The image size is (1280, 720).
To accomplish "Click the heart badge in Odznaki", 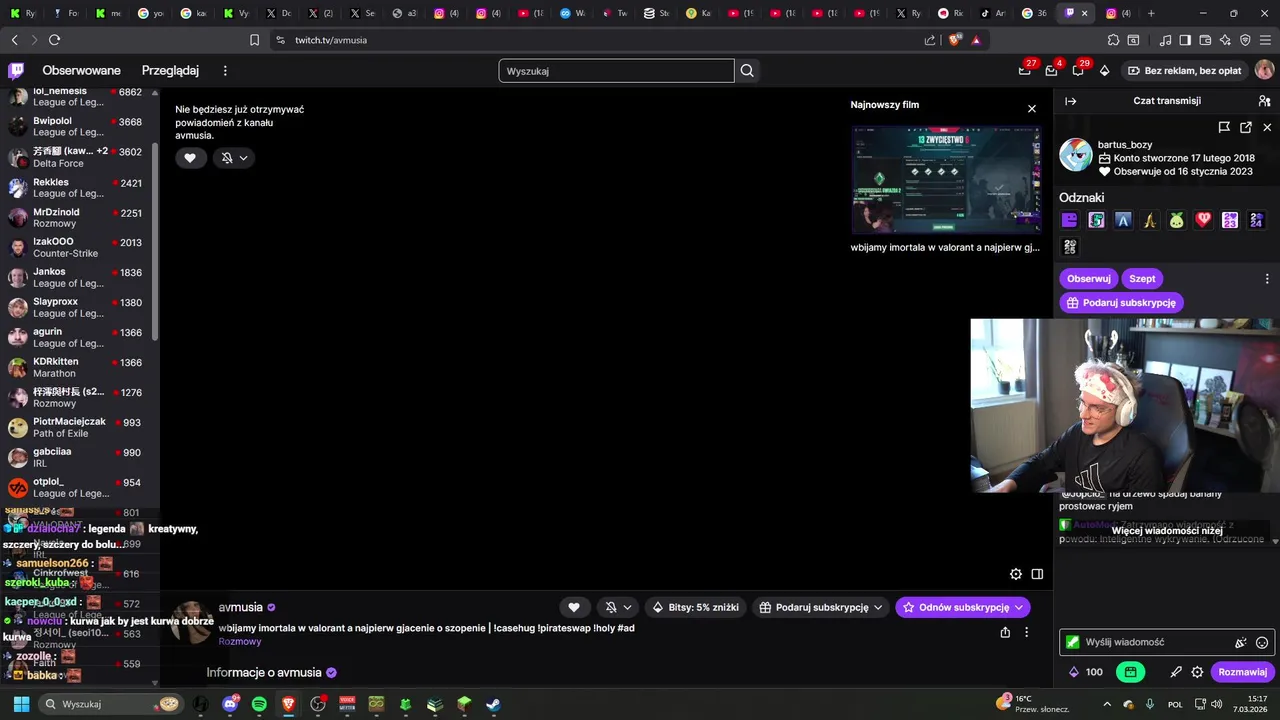I will pos(1203,220).
